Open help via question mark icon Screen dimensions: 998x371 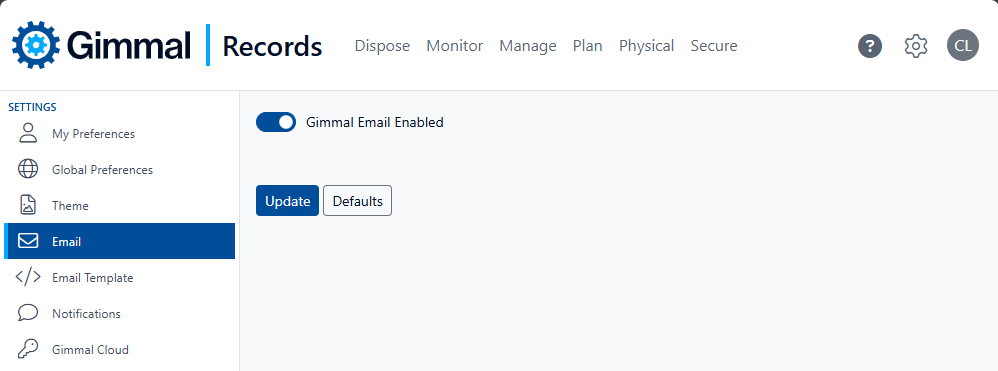point(869,46)
